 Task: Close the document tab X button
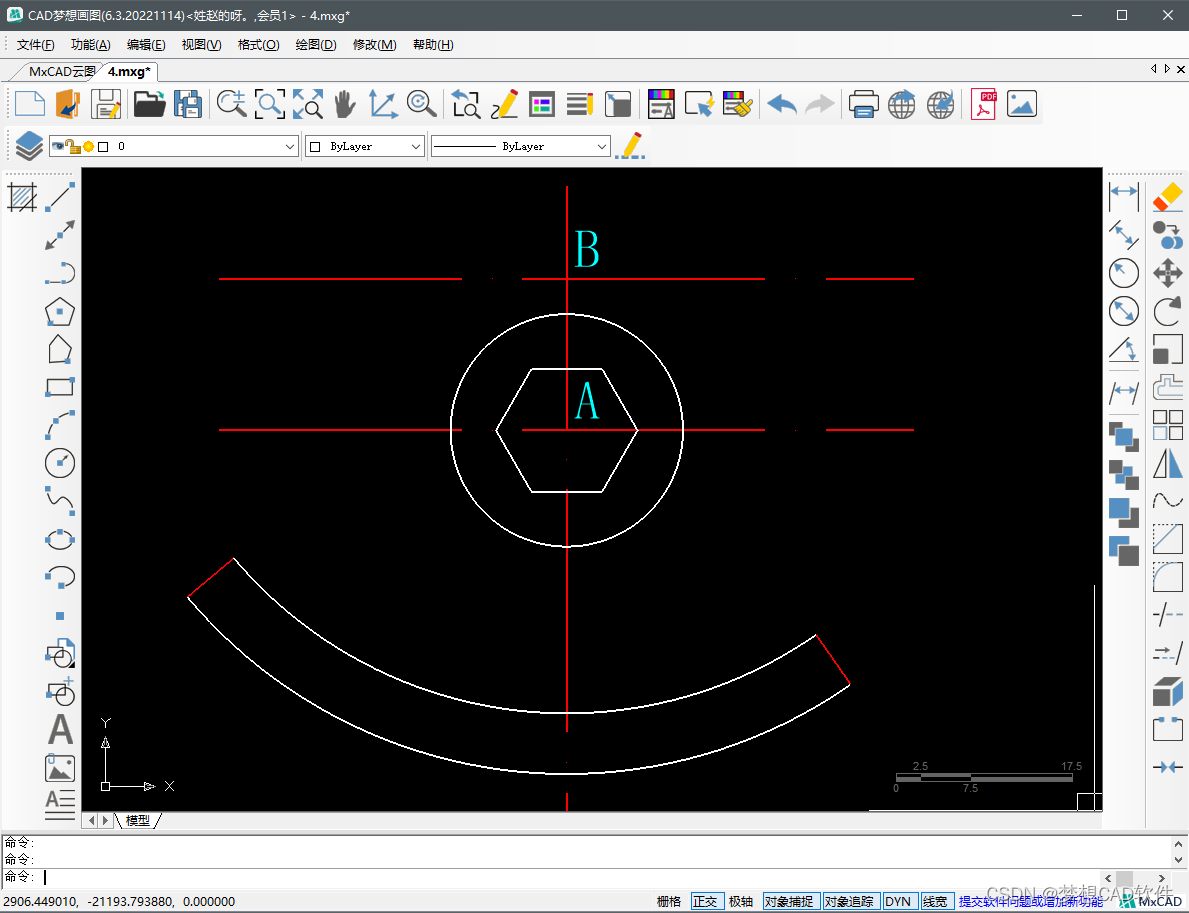tap(1181, 69)
